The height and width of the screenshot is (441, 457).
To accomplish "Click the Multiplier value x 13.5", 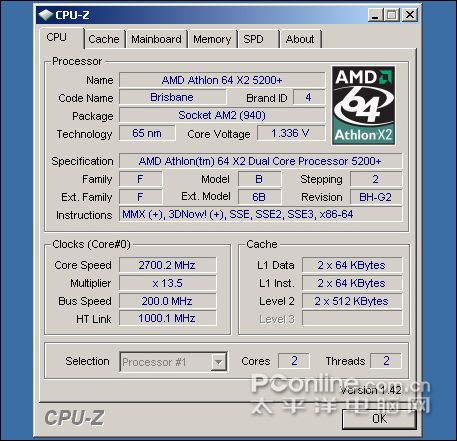I will click(167, 283).
